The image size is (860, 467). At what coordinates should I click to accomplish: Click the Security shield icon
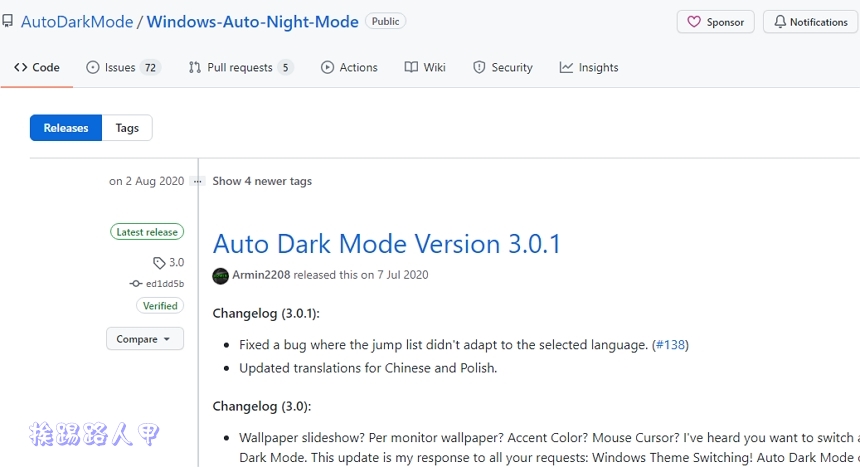(479, 67)
